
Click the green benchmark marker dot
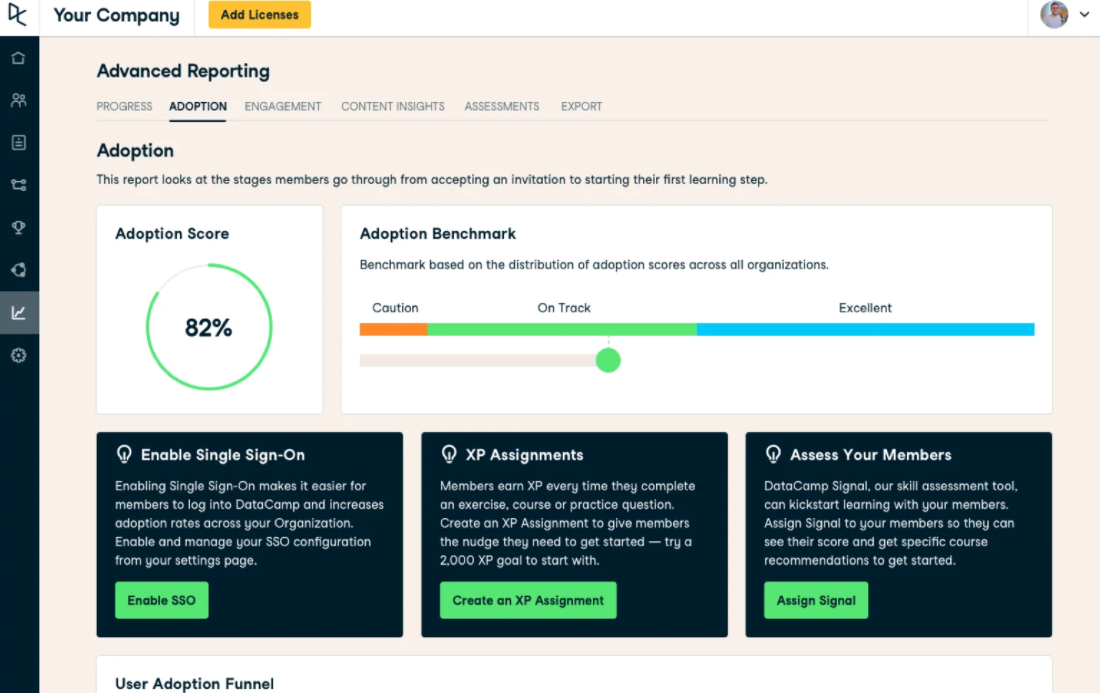(608, 361)
